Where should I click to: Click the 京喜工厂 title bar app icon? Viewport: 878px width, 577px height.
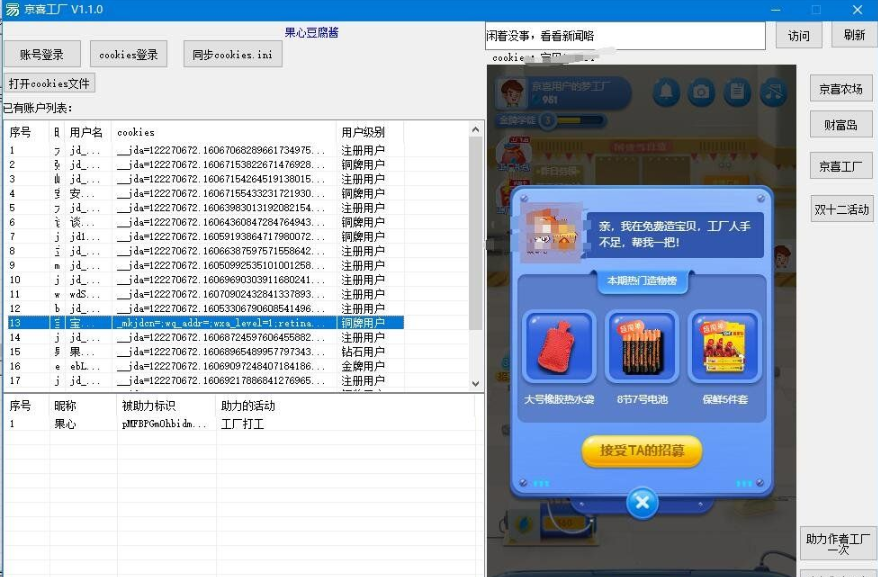click(12, 10)
